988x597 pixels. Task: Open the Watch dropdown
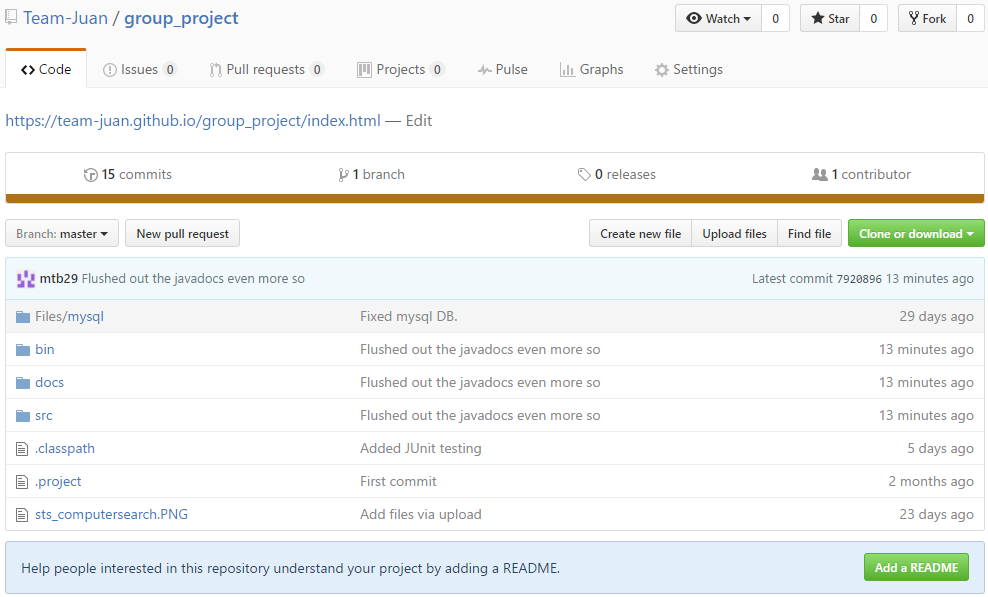pyautogui.click(x=718, y=18)
